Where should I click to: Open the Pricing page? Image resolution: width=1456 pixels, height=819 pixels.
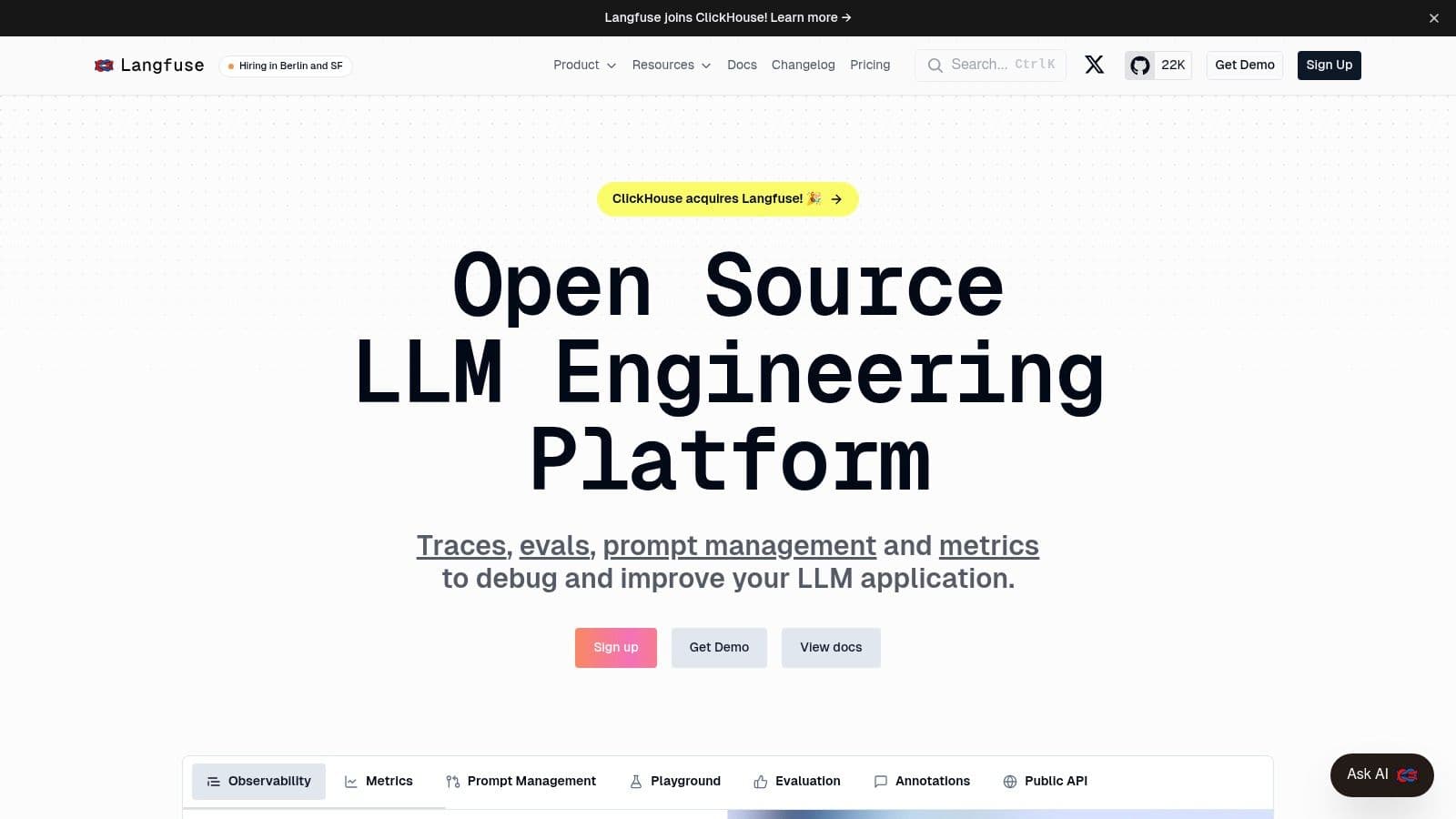click(870, 65)
